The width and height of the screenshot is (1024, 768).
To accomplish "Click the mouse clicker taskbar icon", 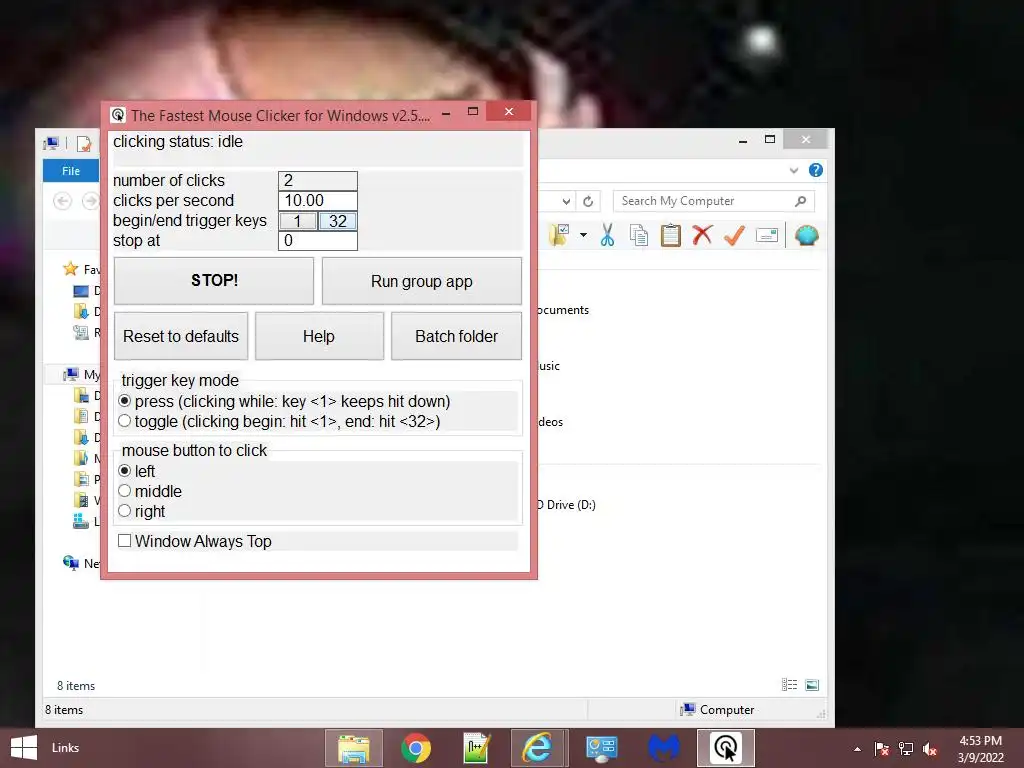I will [x=726, y=748].
